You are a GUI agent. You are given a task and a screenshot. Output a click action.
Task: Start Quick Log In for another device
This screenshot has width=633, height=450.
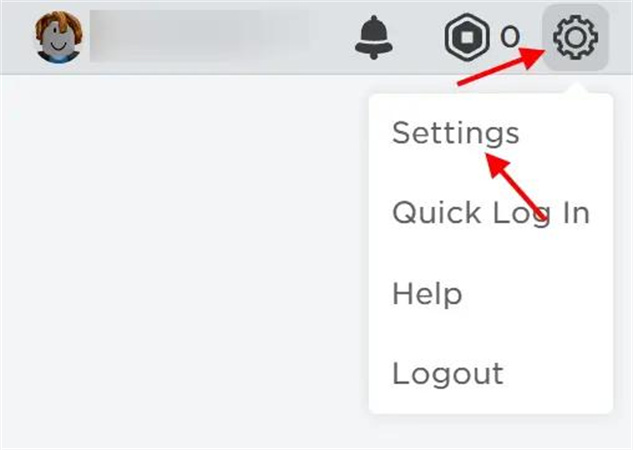(491, 213)
